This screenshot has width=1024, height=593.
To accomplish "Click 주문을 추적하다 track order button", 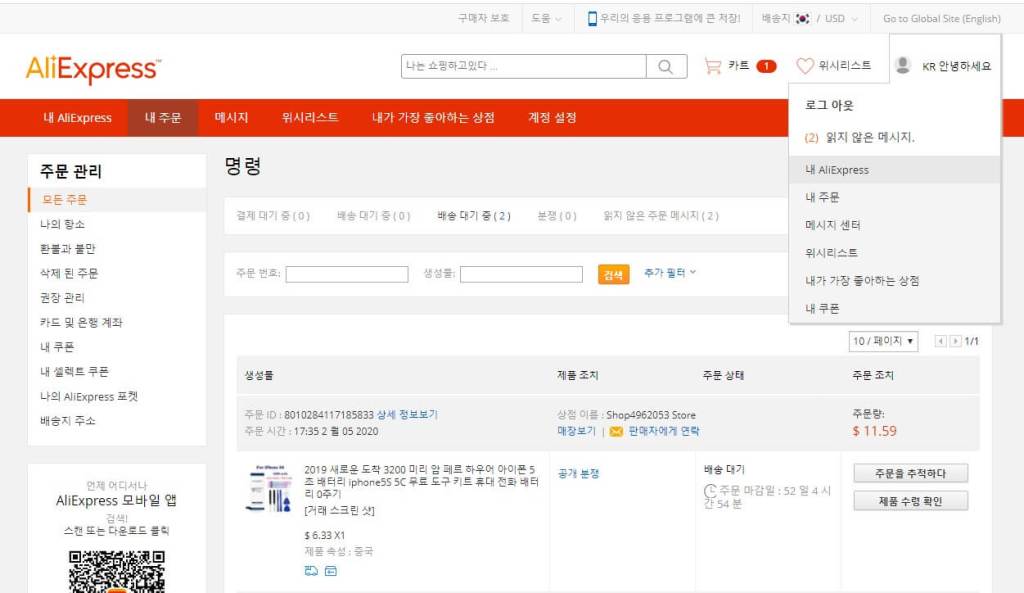I will (x=910, y=473).
